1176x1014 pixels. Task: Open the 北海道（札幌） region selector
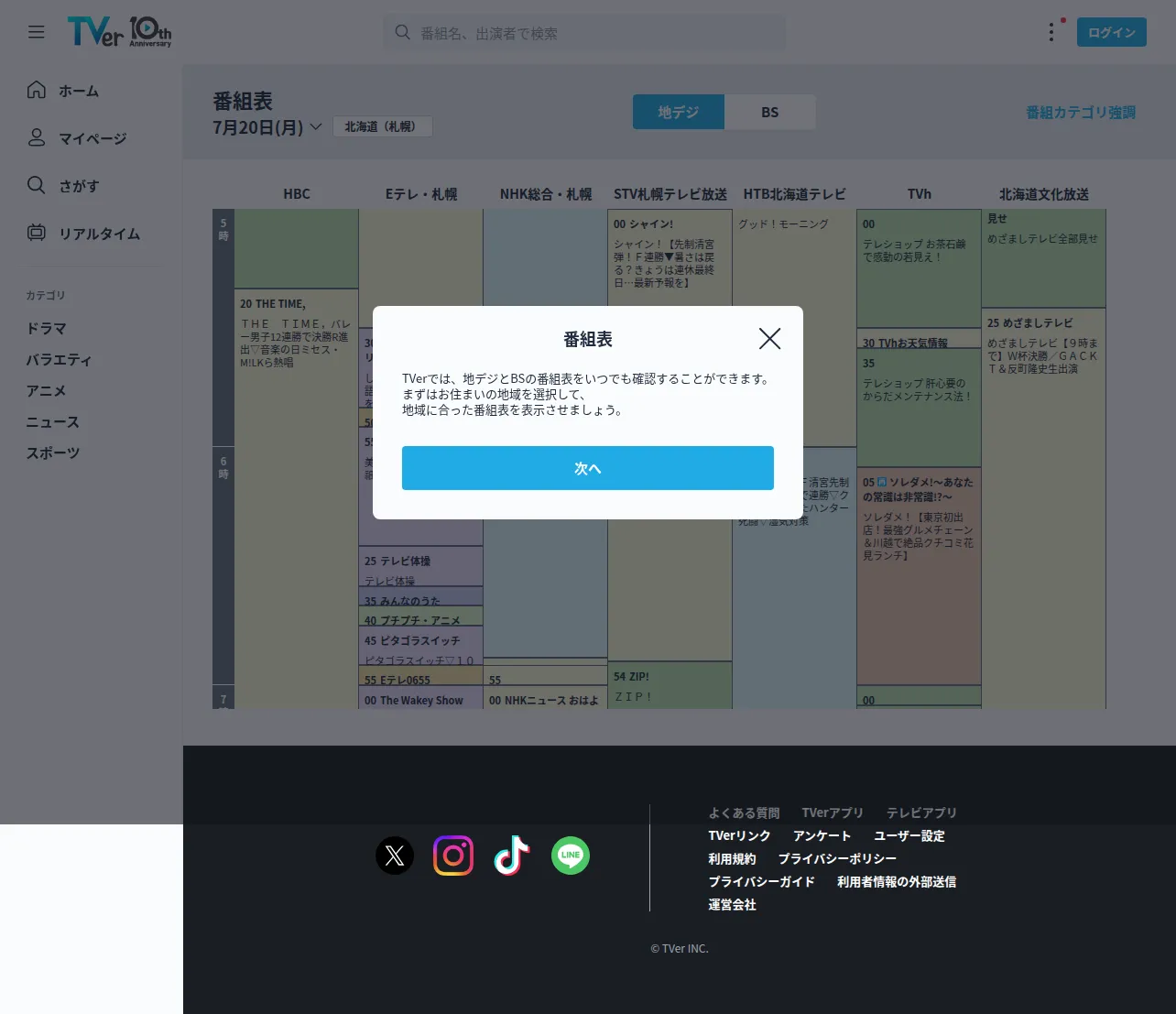382,126
